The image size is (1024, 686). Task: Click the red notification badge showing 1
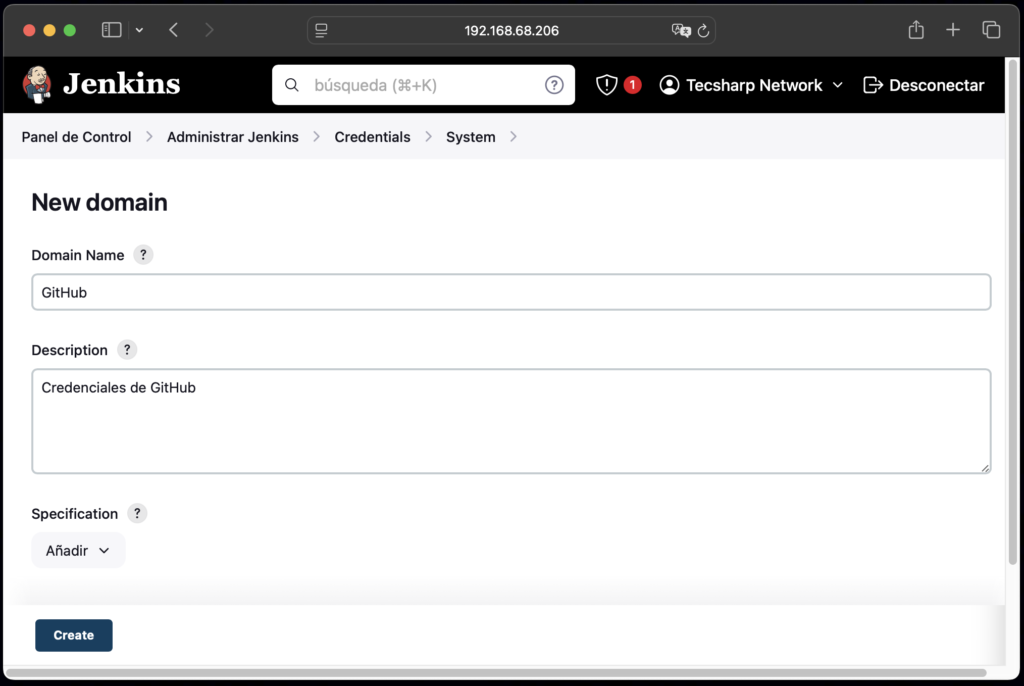632,85
